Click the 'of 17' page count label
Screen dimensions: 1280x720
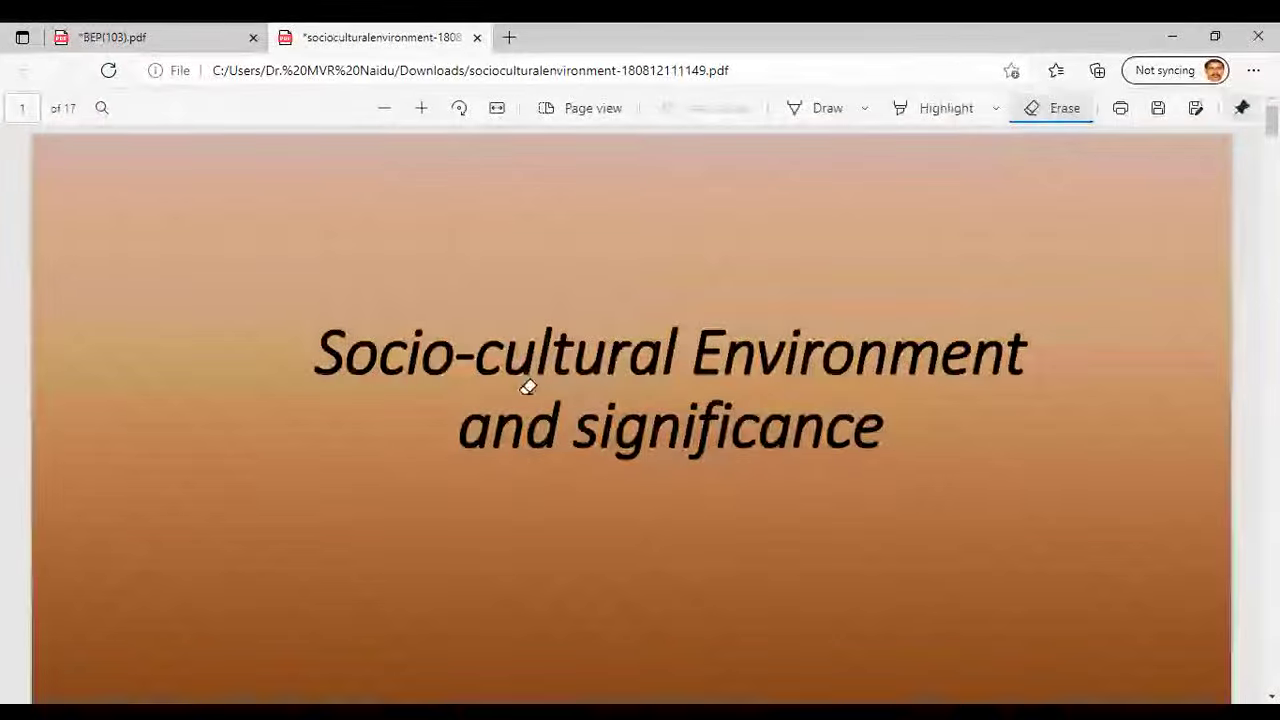63,108
